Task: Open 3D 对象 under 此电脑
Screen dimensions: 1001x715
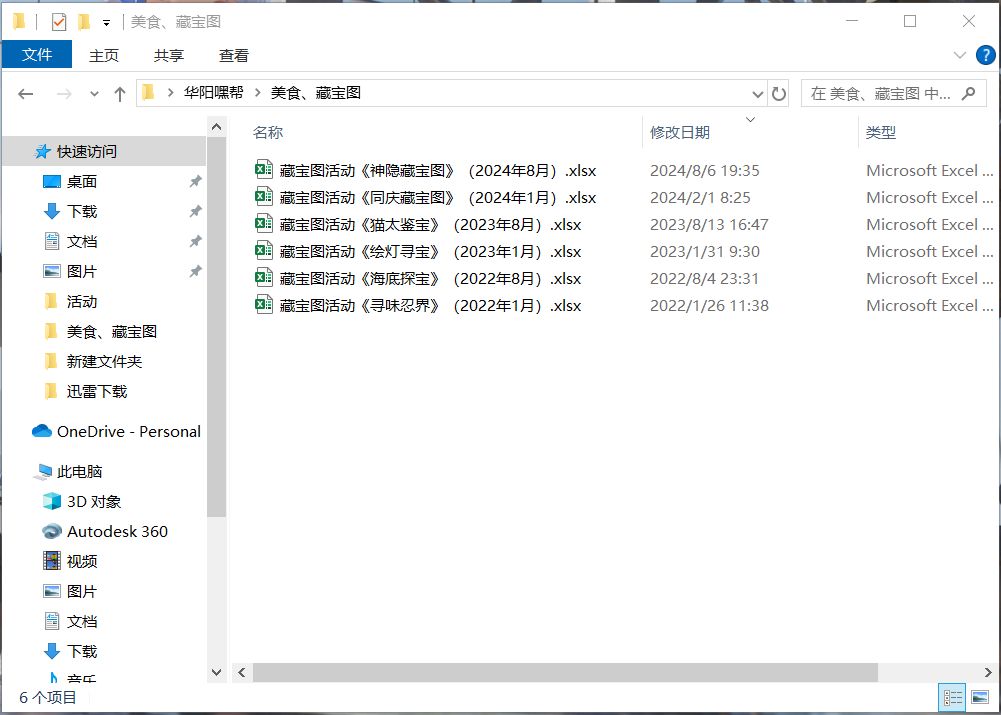Action: 94,502
